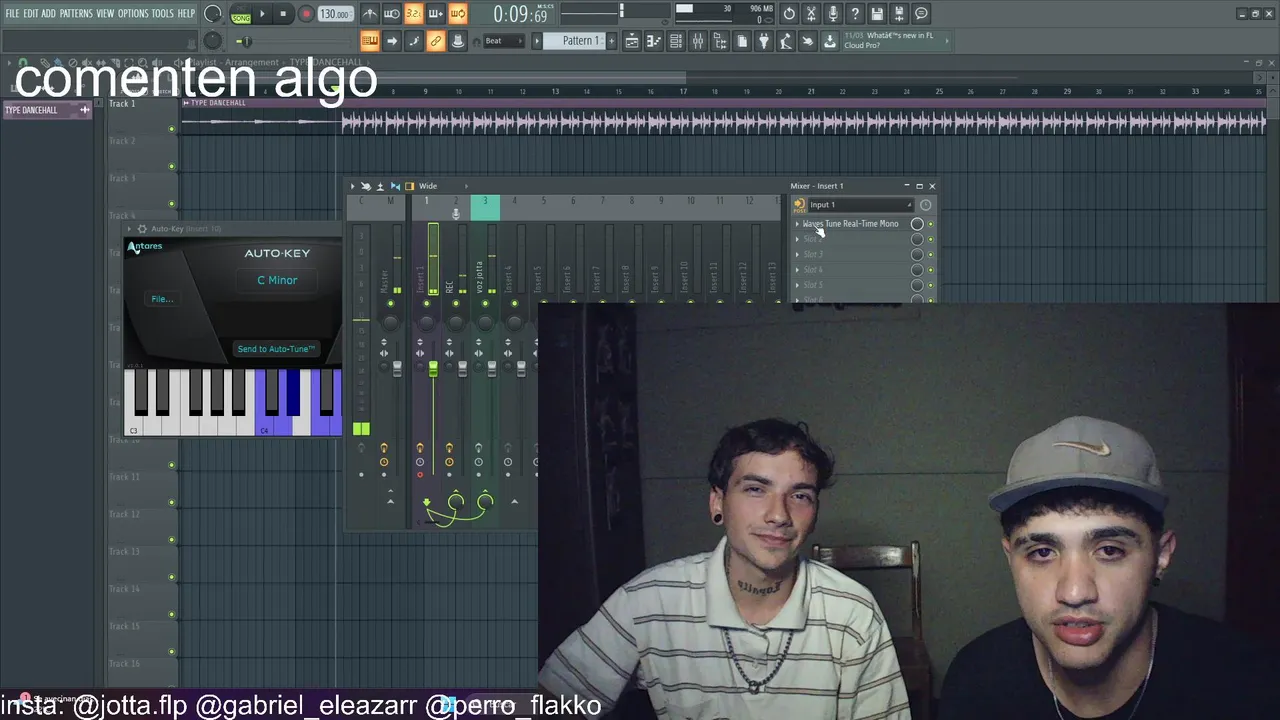Image resolution: width=1280 pixels, height=720 pixels.
Task: Click the File... button in Auto-Key
Action: pyautogui.click(x=162, y=299)
